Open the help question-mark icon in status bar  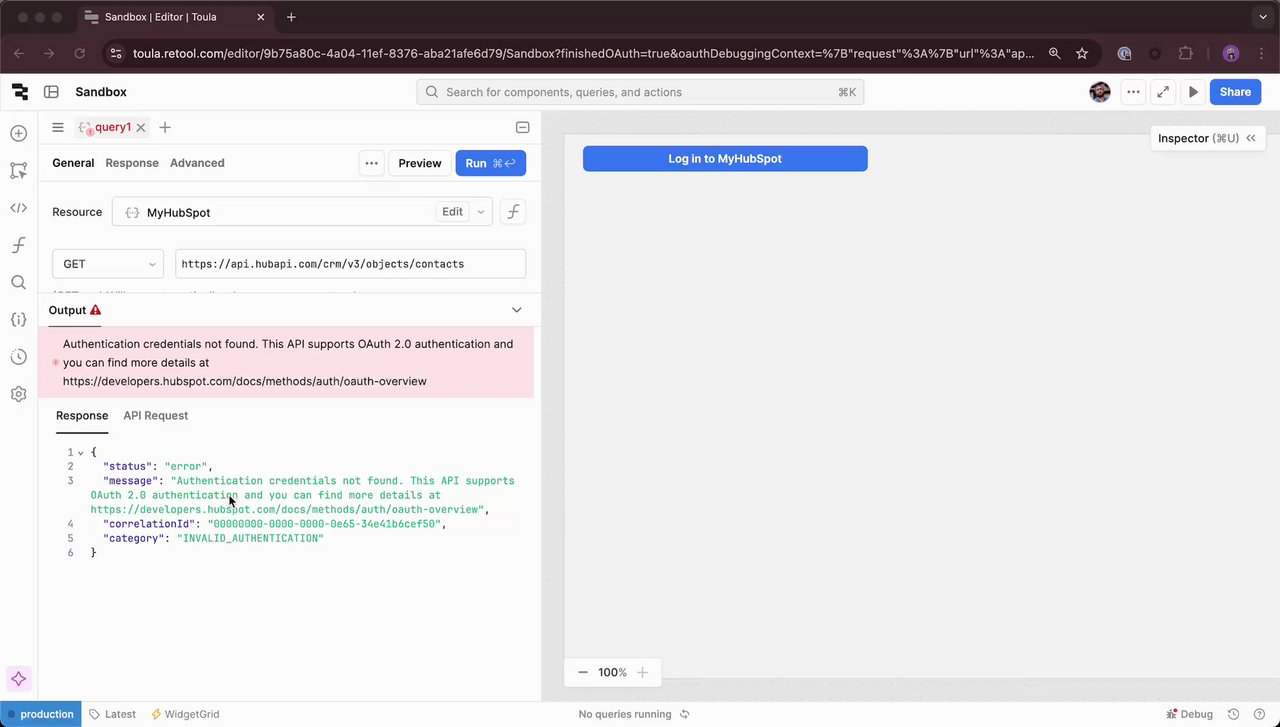1259,714
